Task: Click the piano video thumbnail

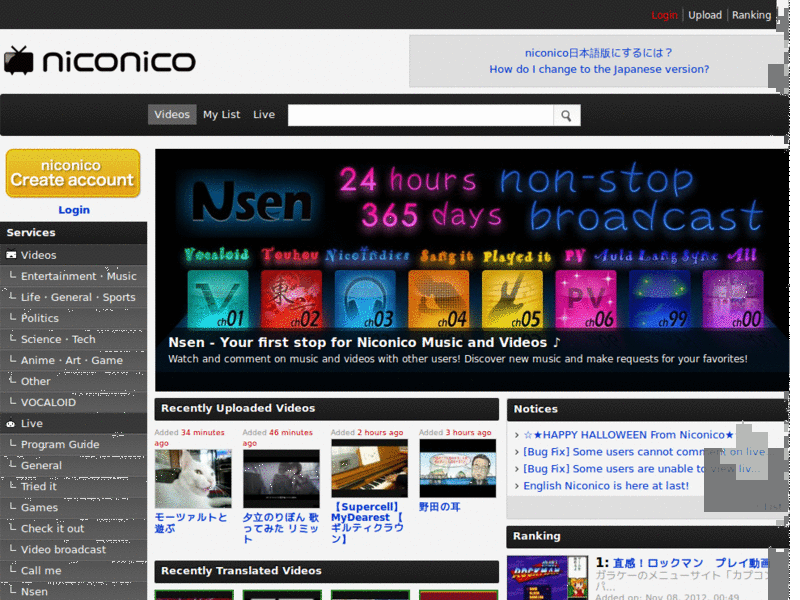Action: (x=369, y=468)
